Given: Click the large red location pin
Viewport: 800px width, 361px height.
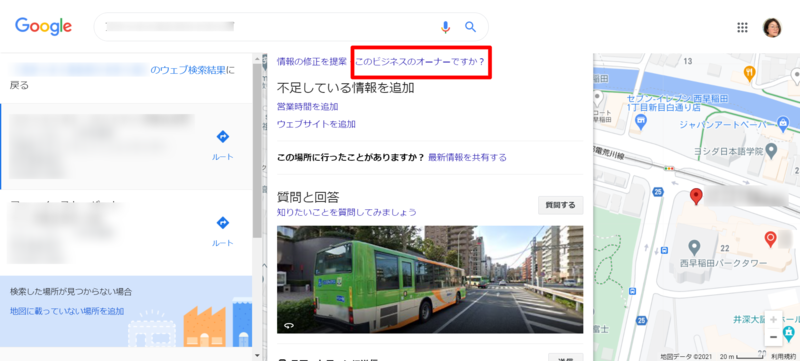Looking at the screenshot, I should coord(696,196).
